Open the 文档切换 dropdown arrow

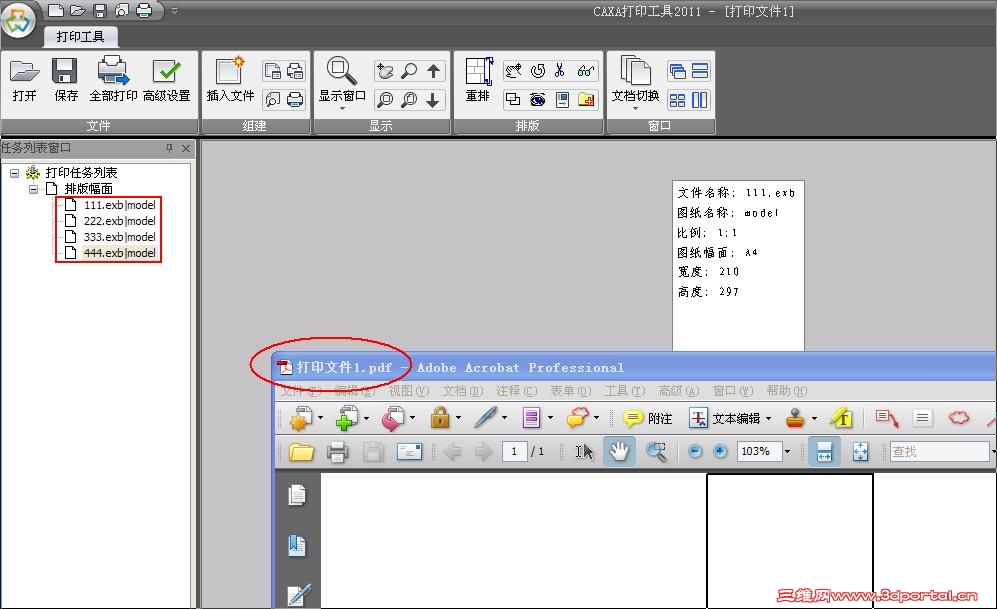pos(635,109)
